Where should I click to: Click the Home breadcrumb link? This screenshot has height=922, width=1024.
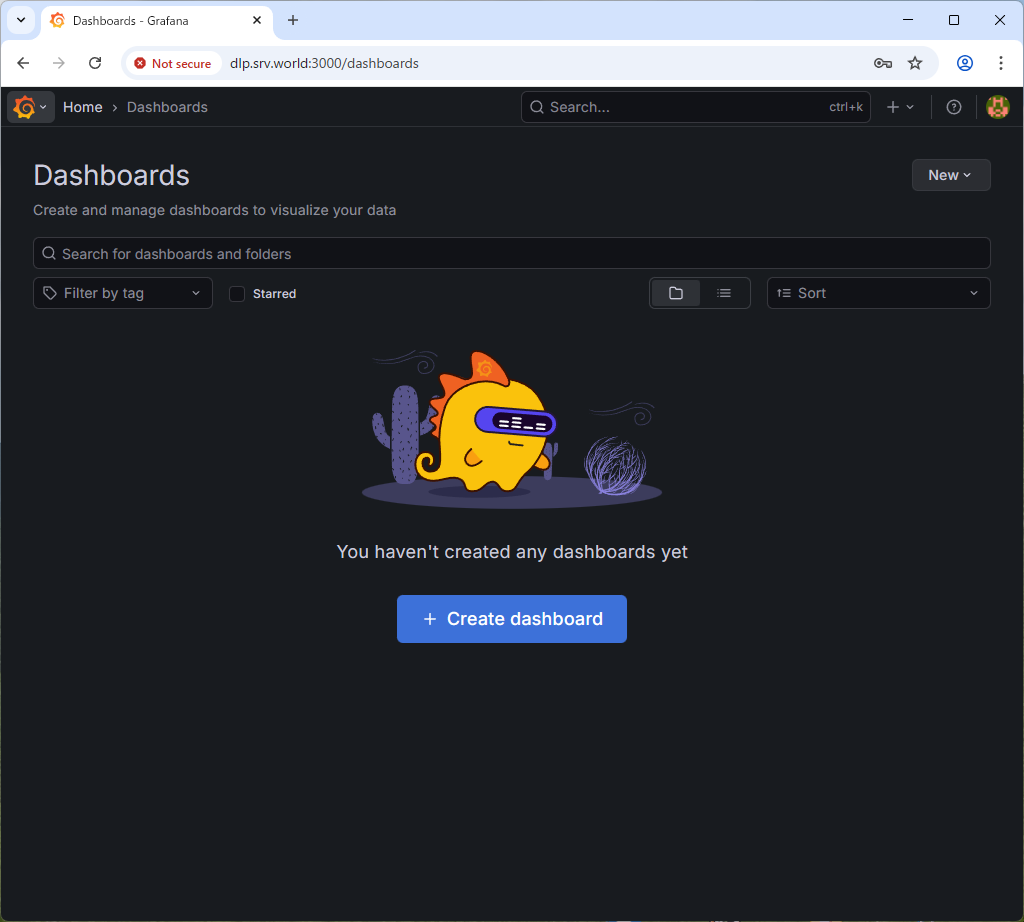point(82,107)
